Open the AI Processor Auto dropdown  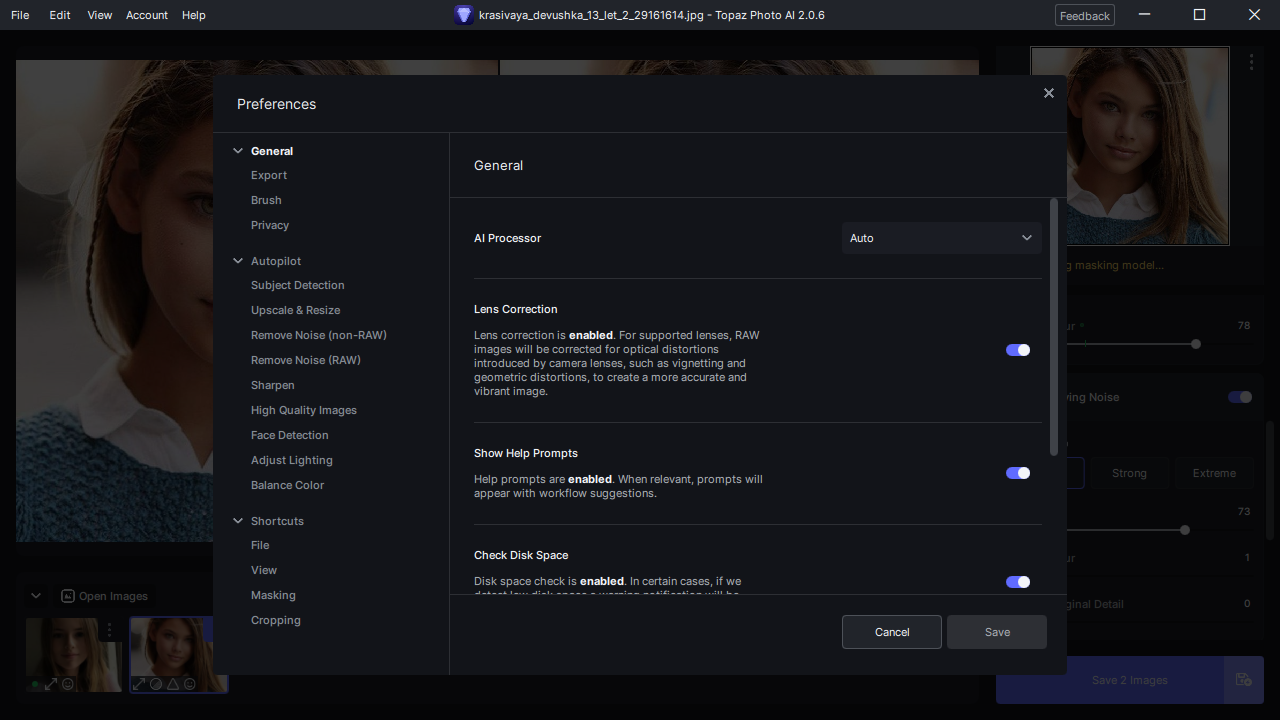(x=941, y=238)
